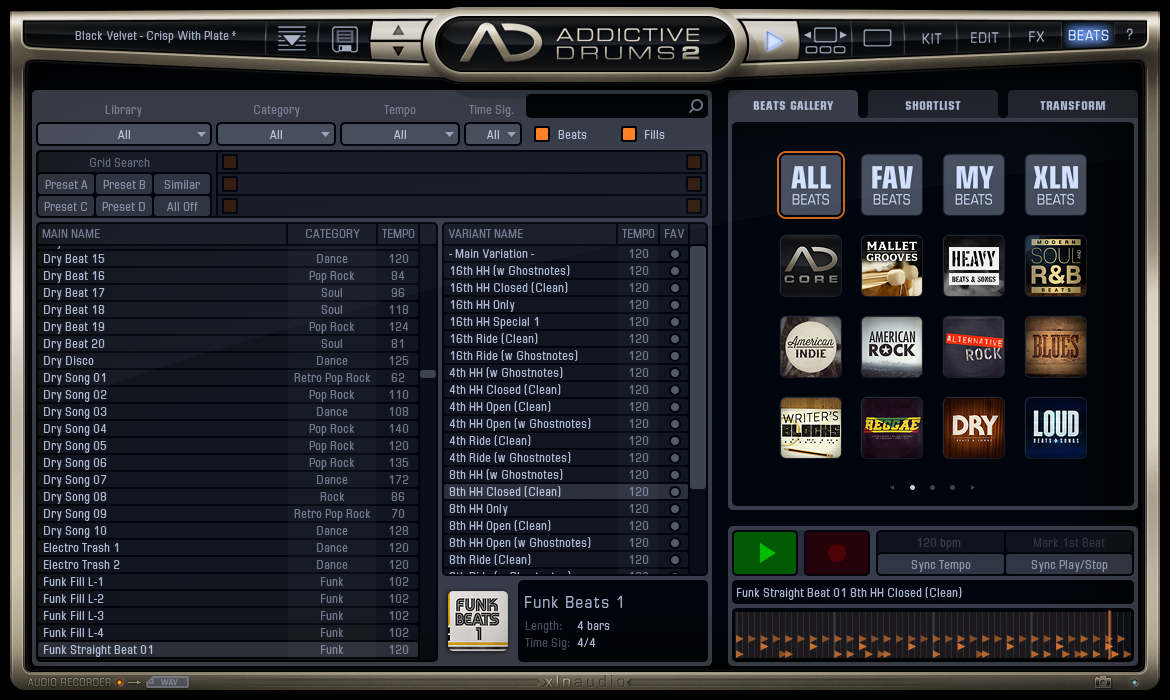The height and width of the screenshot is (700, 1170).
Task: Mark 8th HH Closed (Clean) as favorite
Action: click(x=675, y=492)
